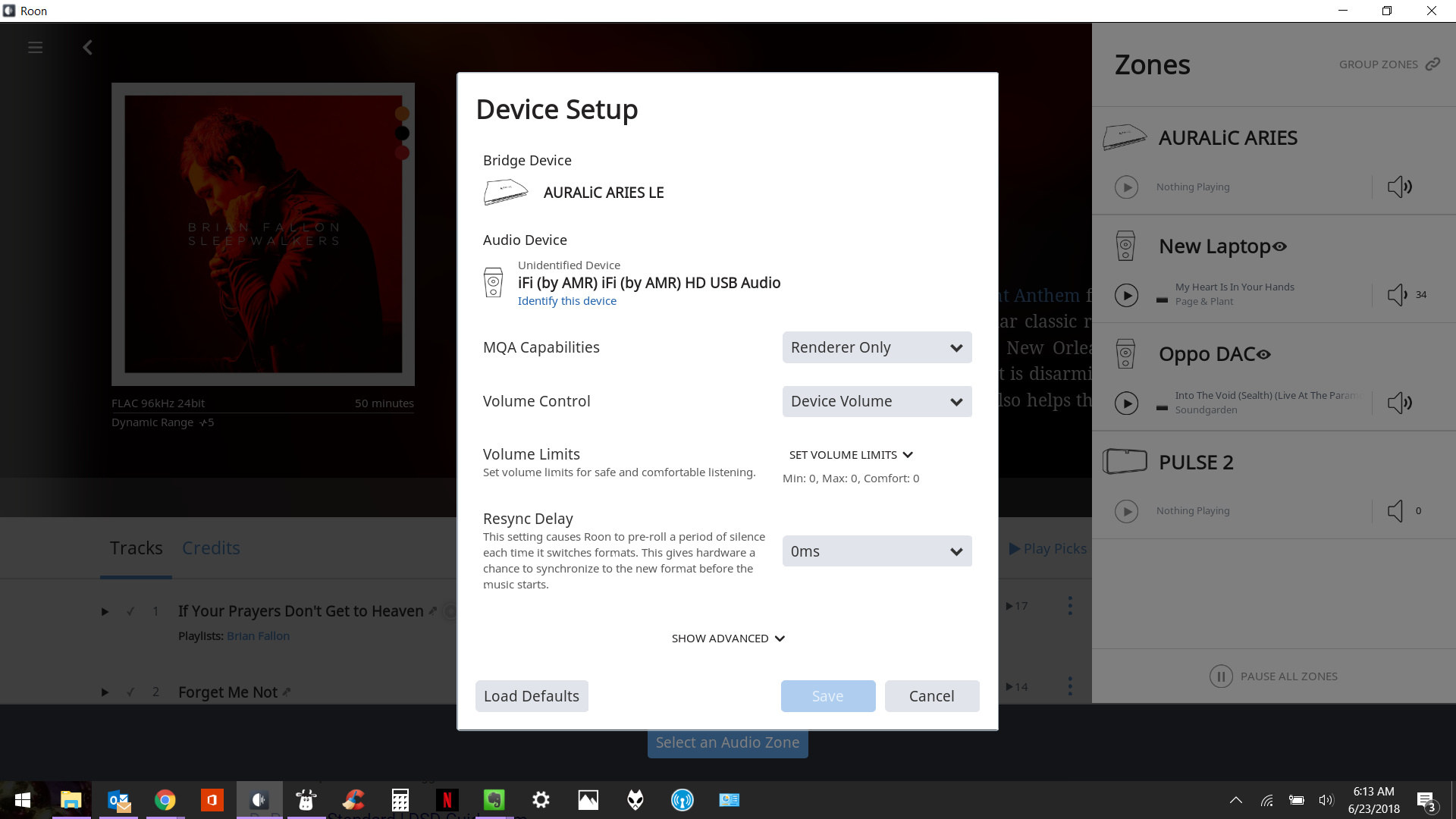Play track 2 Forget Me Not
1456x819 pixels.
105,692
